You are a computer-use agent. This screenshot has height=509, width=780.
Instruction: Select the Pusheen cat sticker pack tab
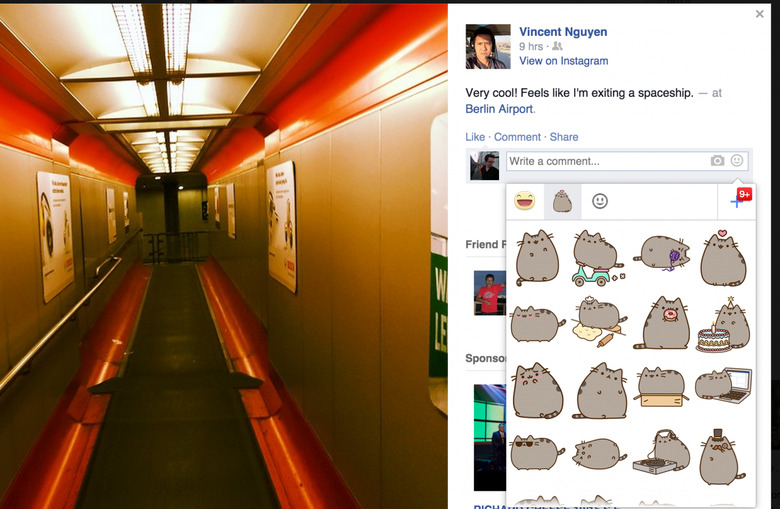562,202
